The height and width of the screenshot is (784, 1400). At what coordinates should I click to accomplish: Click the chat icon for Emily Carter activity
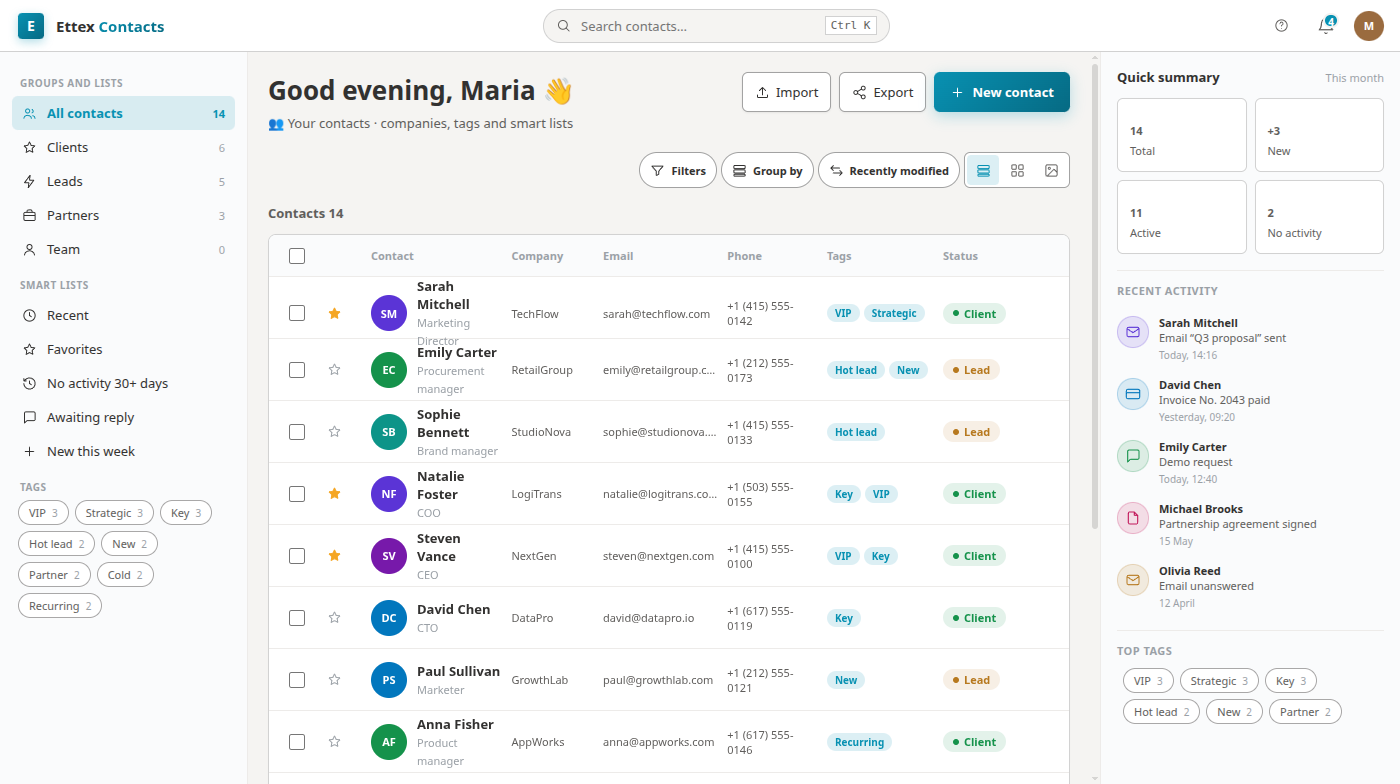1133,456
